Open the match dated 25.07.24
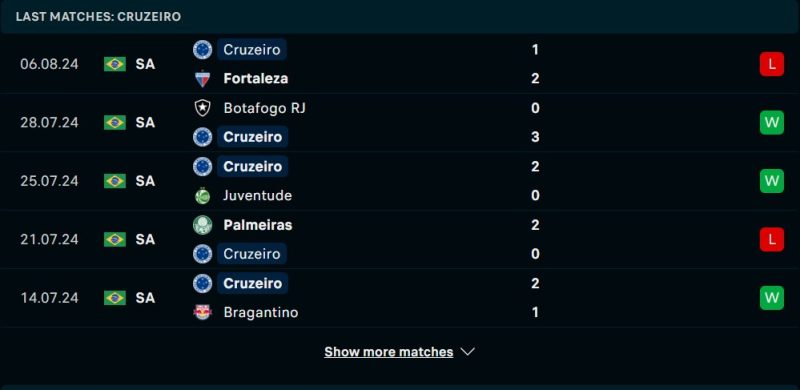This screenshot has width=800, height=390. tap(400, 181)
